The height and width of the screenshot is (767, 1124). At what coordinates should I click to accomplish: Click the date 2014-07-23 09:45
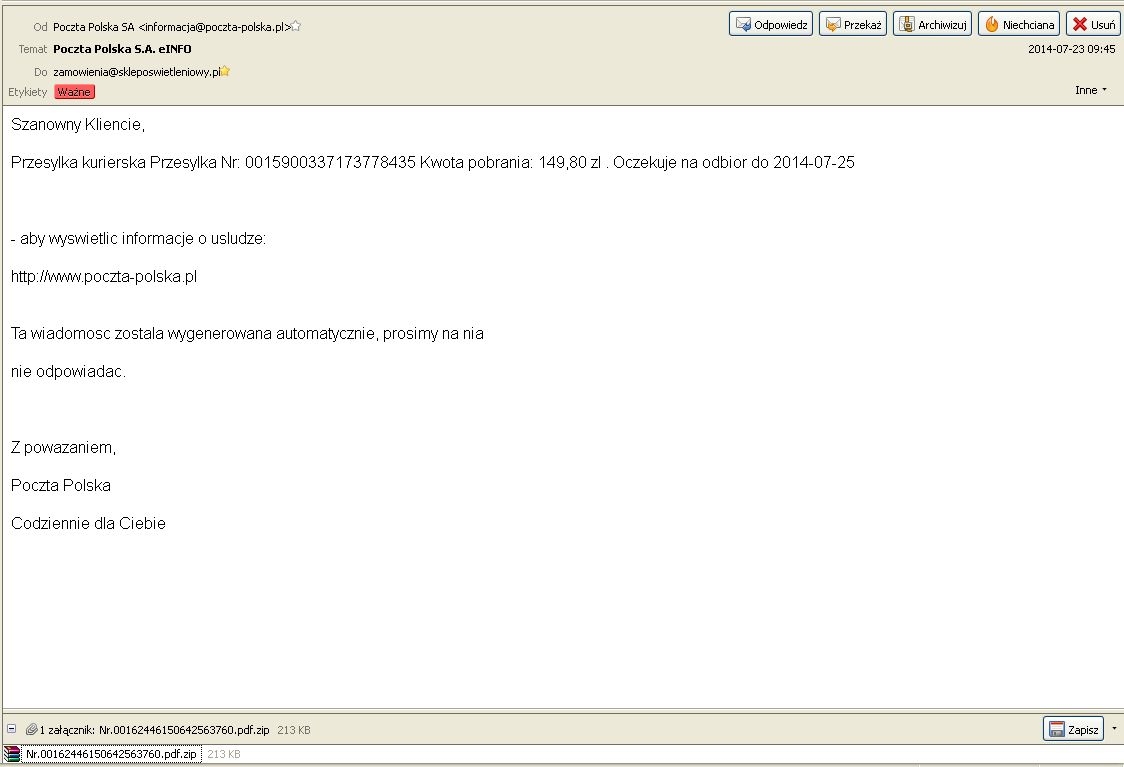(x=1072, y=49)
